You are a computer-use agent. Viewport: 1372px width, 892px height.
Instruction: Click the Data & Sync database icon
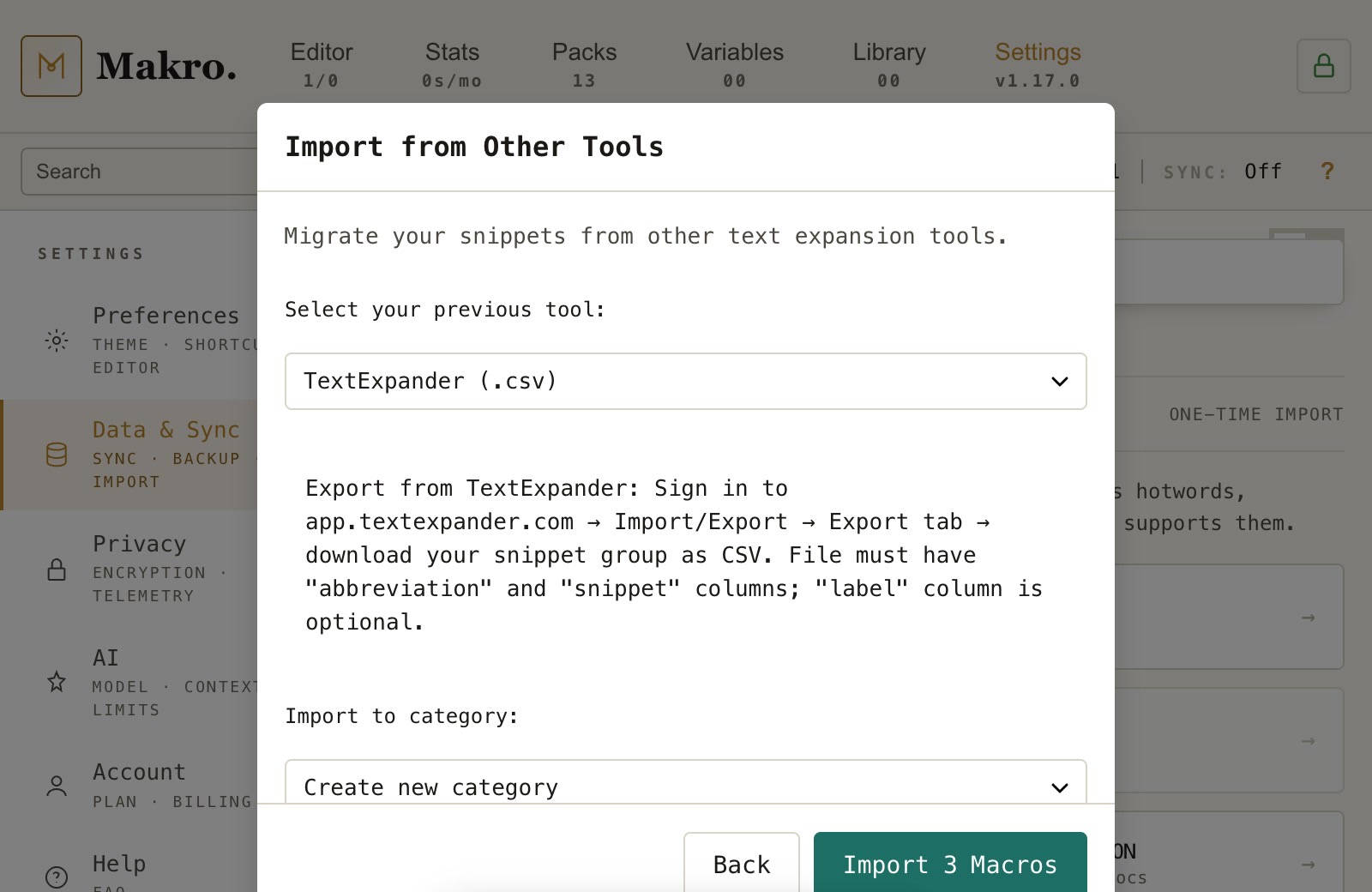[57, 455]
